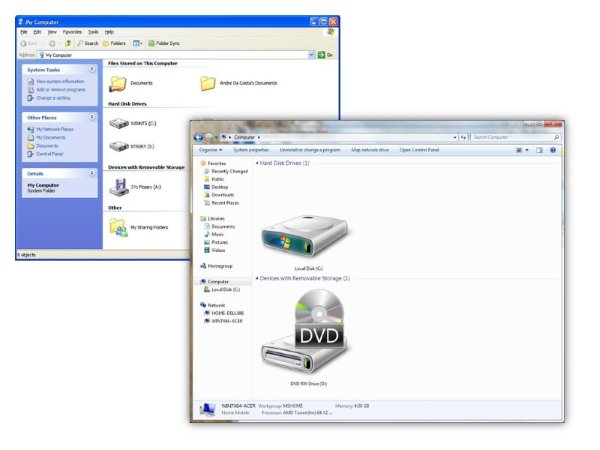This screenshot has height=450, width=600.
Task: Select the My Sharing Folders icon
Action: pos(118,228)
